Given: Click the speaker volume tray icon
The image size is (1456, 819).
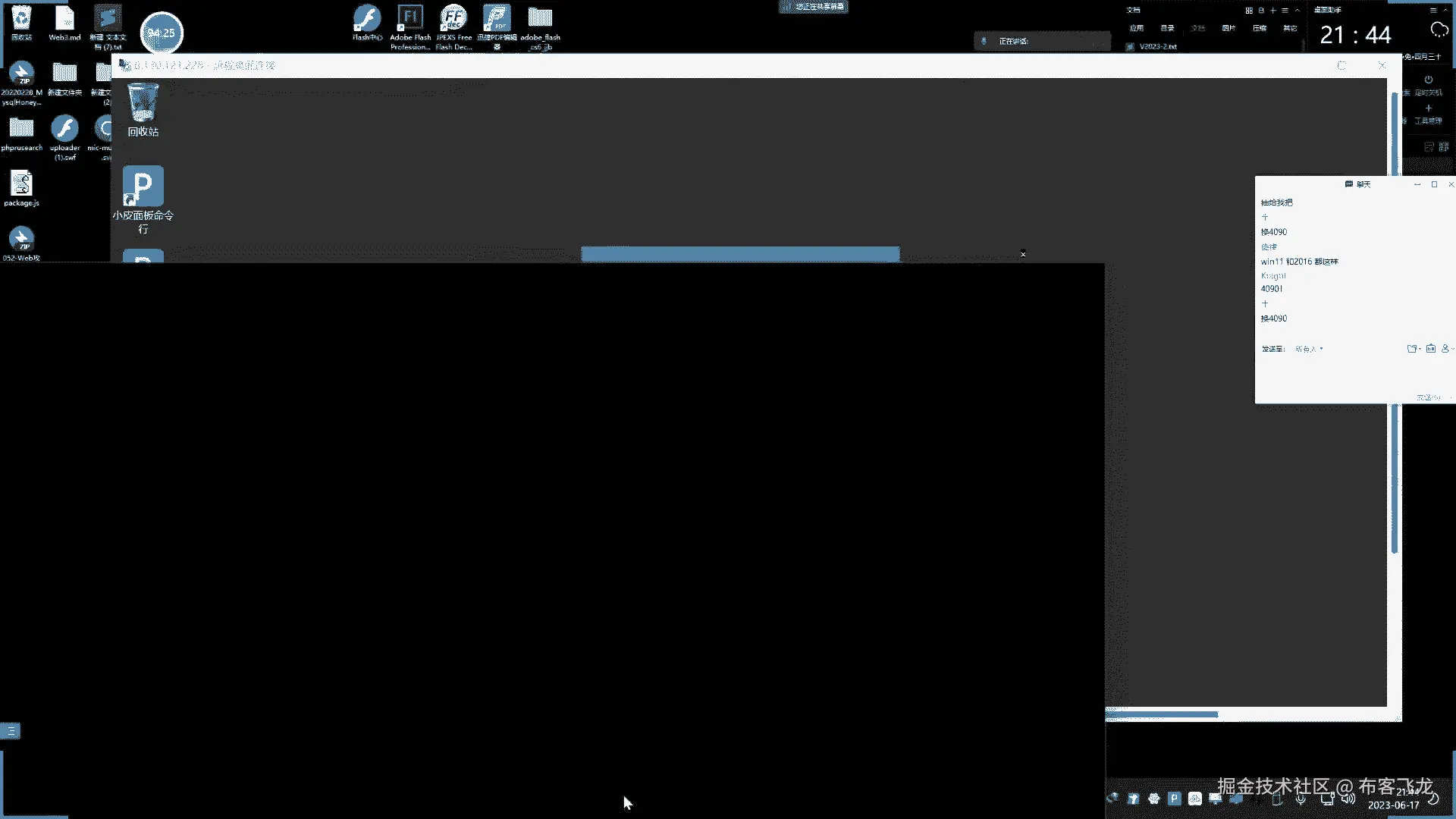Looking at the screenshot, I should point(1348,799).
